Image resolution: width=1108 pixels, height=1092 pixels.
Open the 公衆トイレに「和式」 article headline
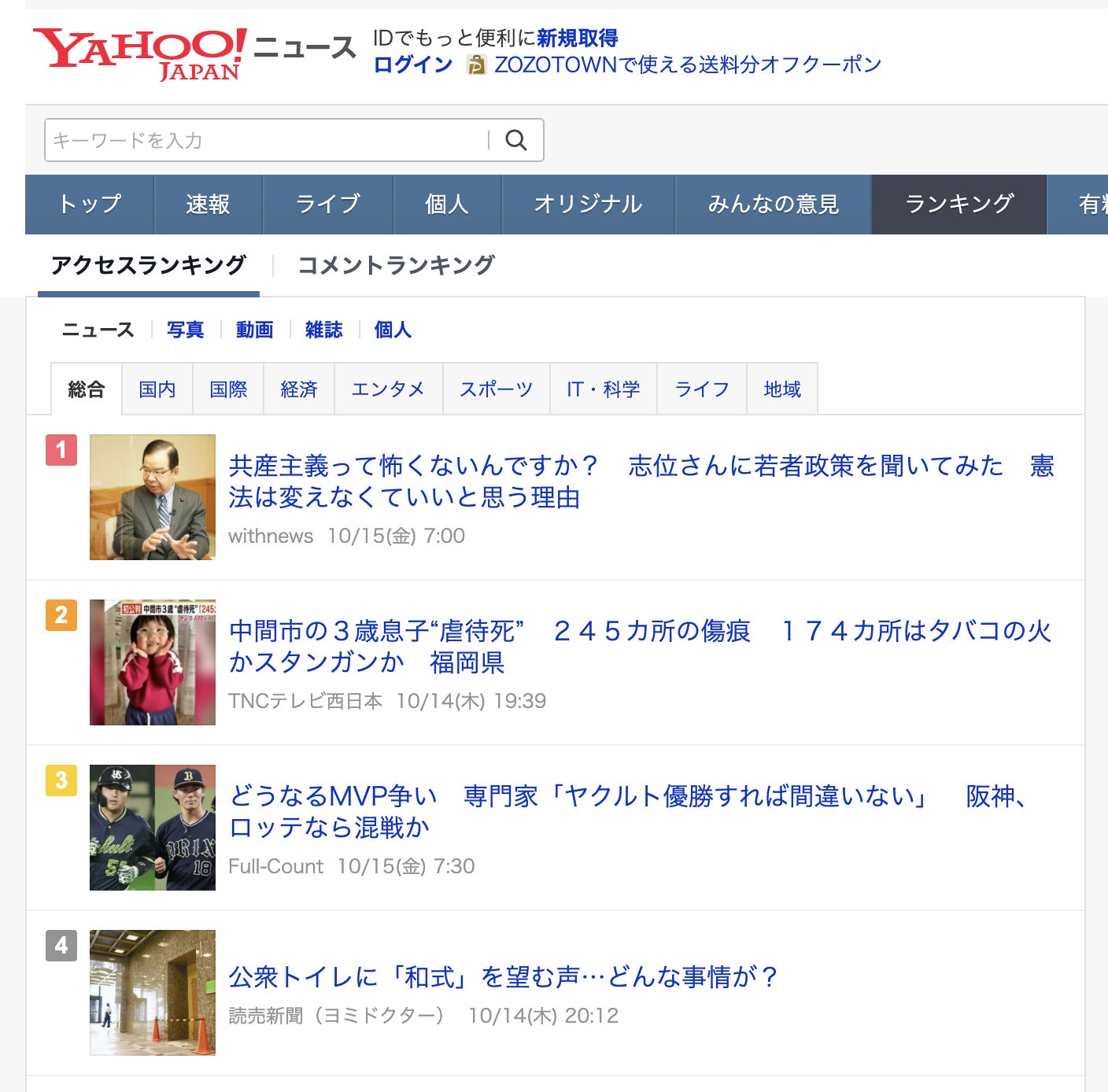click(x=503, y=977)
